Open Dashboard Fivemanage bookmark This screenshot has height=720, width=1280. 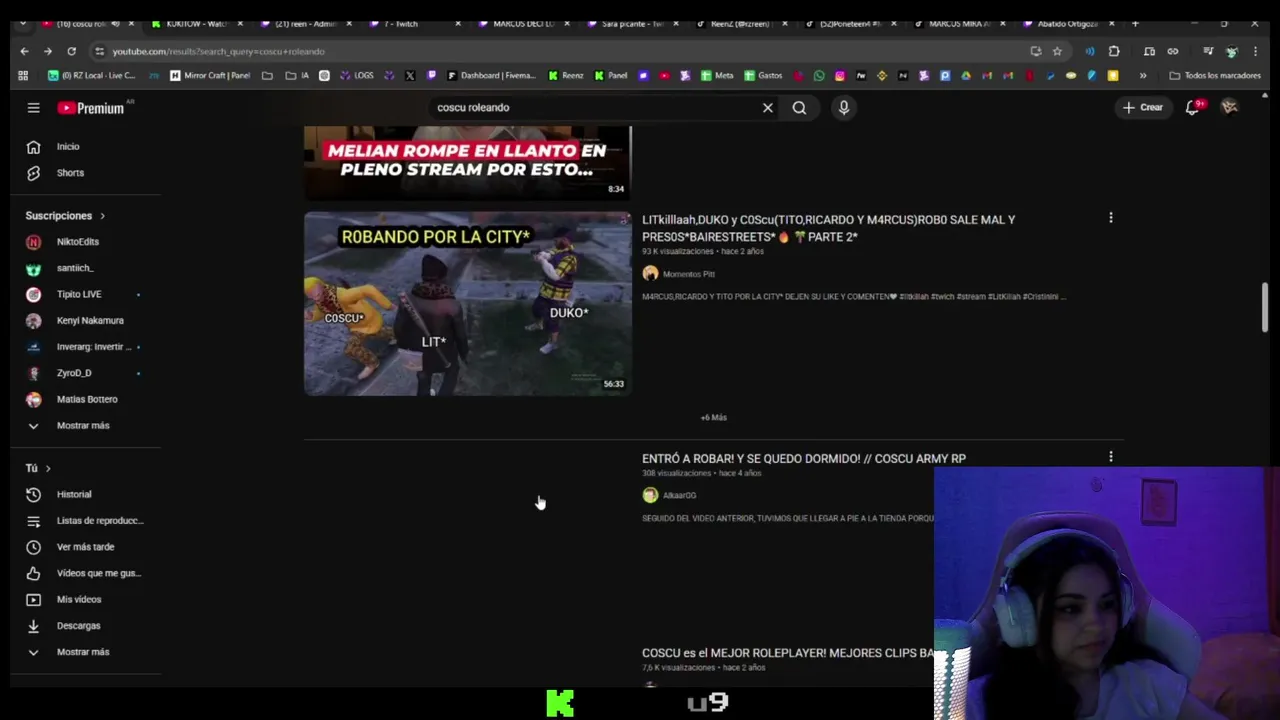coord(491,75)
